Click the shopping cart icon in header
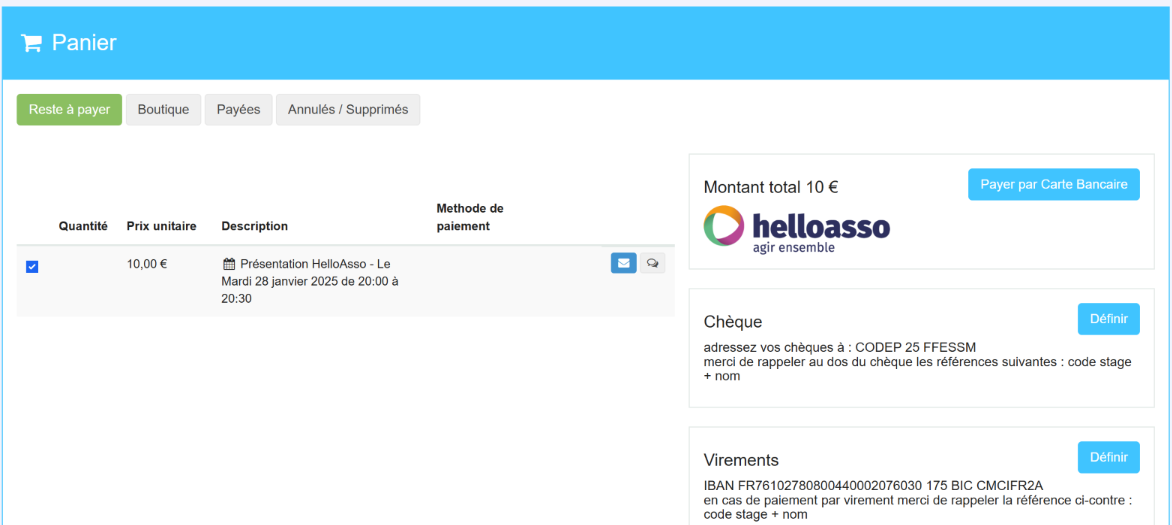Viewport: 1172px width, 525px height. click(x=31, y=43)
